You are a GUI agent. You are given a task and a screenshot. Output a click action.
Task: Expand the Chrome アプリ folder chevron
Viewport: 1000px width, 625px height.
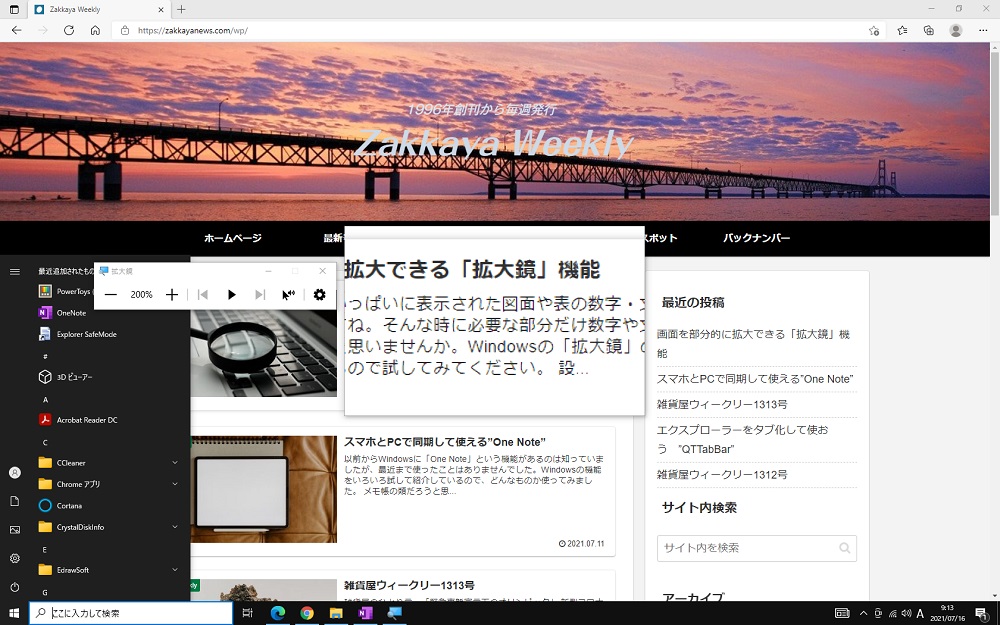click(175, 484)
